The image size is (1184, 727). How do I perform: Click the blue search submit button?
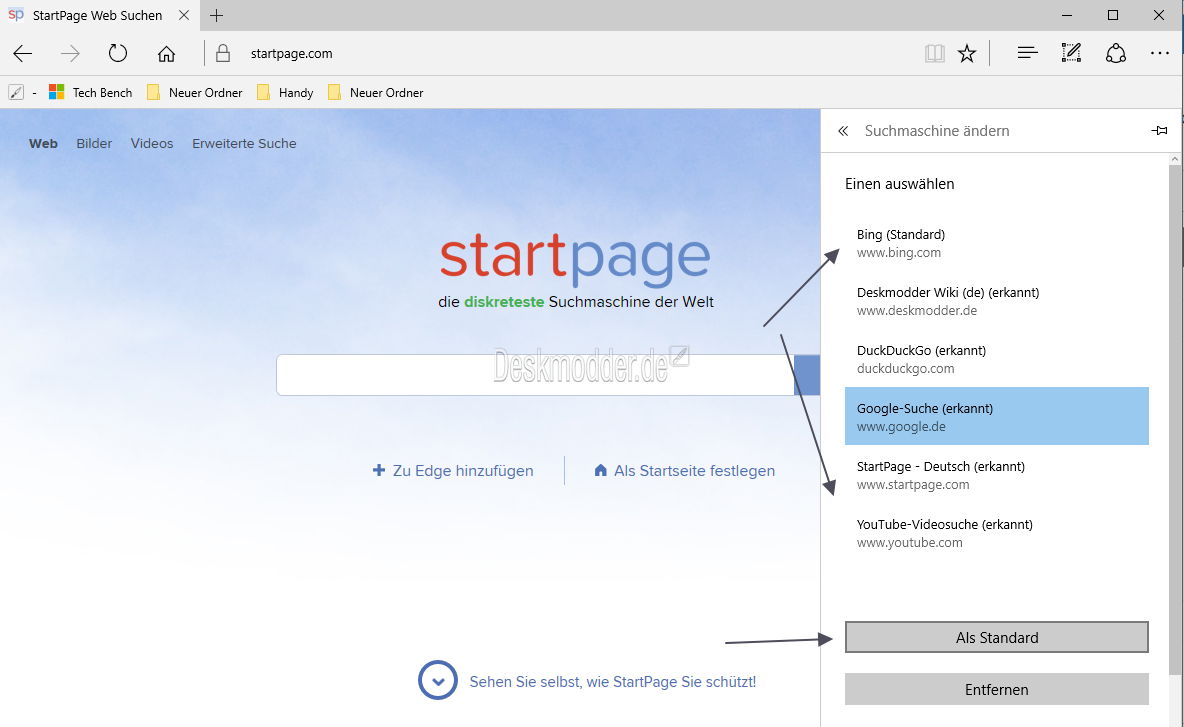point(807,374)
